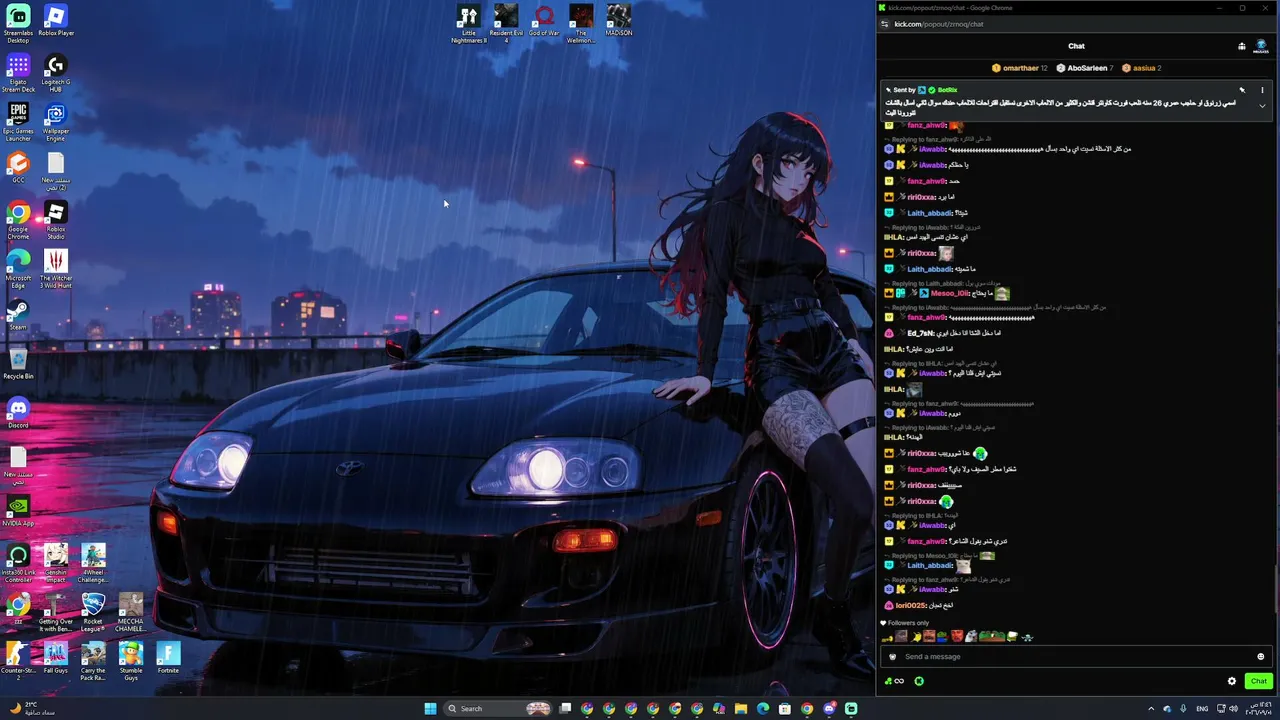This screenshot has width=1280, height=720.
Task: Open Microsoft Store from the taskbar
Action: click(785, 709)
